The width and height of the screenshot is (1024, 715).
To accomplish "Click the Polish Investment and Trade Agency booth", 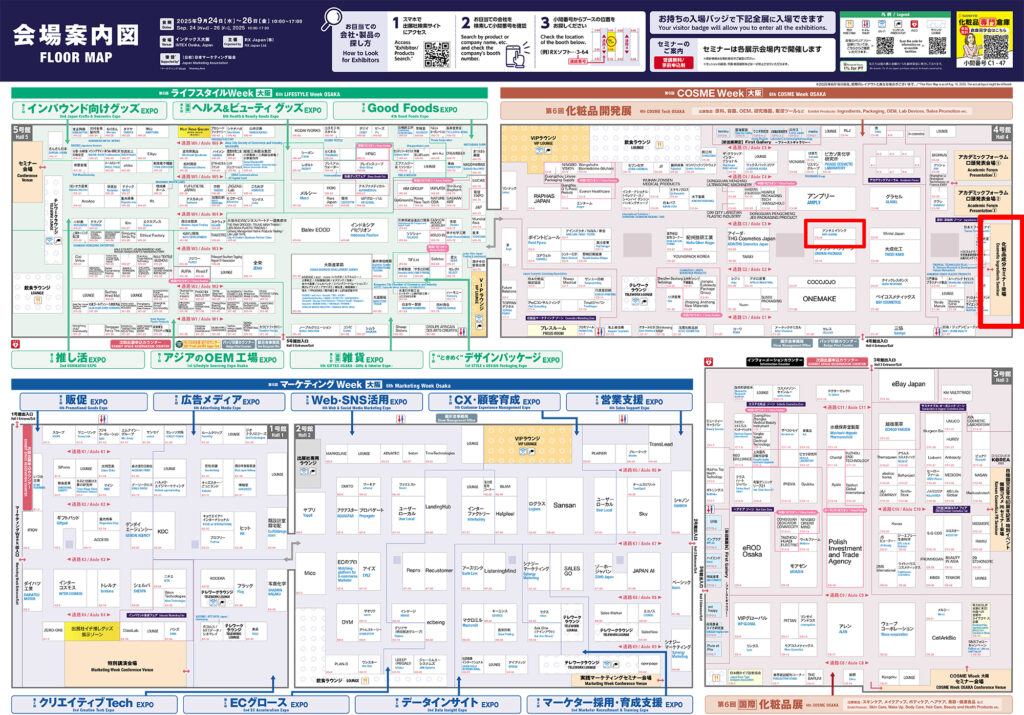I will [x=844, y=552].
